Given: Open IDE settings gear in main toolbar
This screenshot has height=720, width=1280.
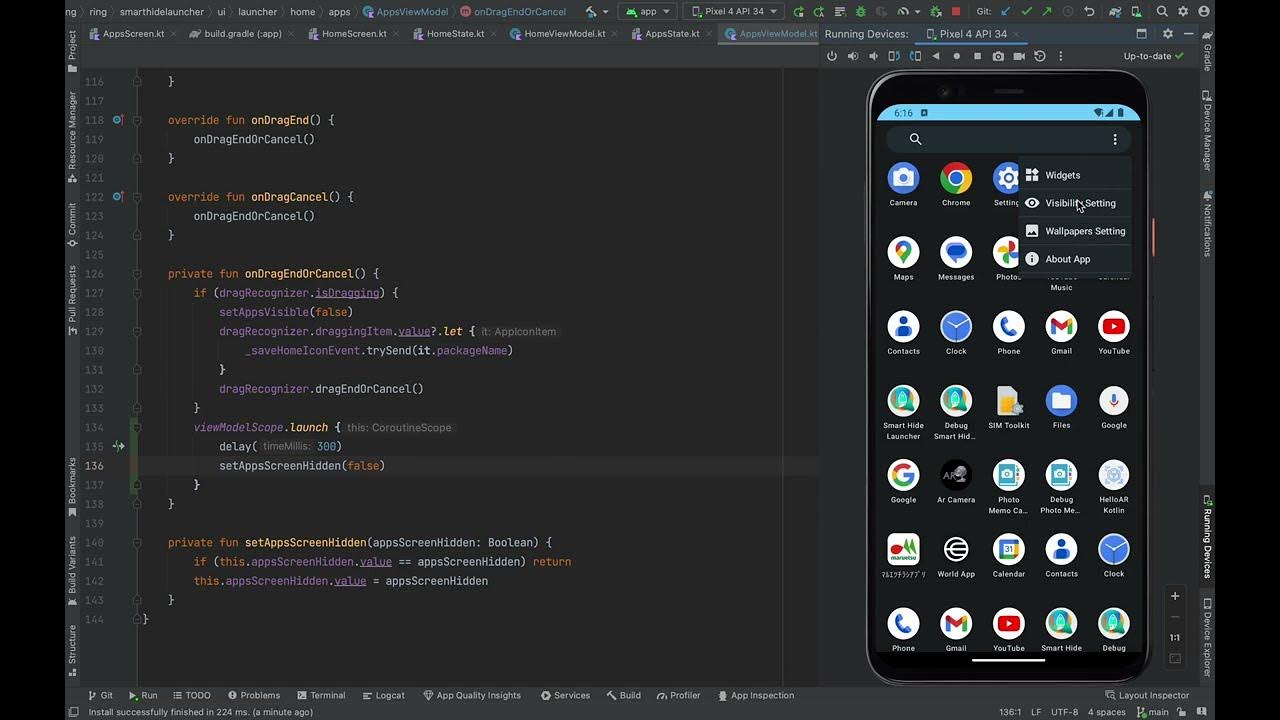Looking at the screenshot, I should (x=1183, y=12).
